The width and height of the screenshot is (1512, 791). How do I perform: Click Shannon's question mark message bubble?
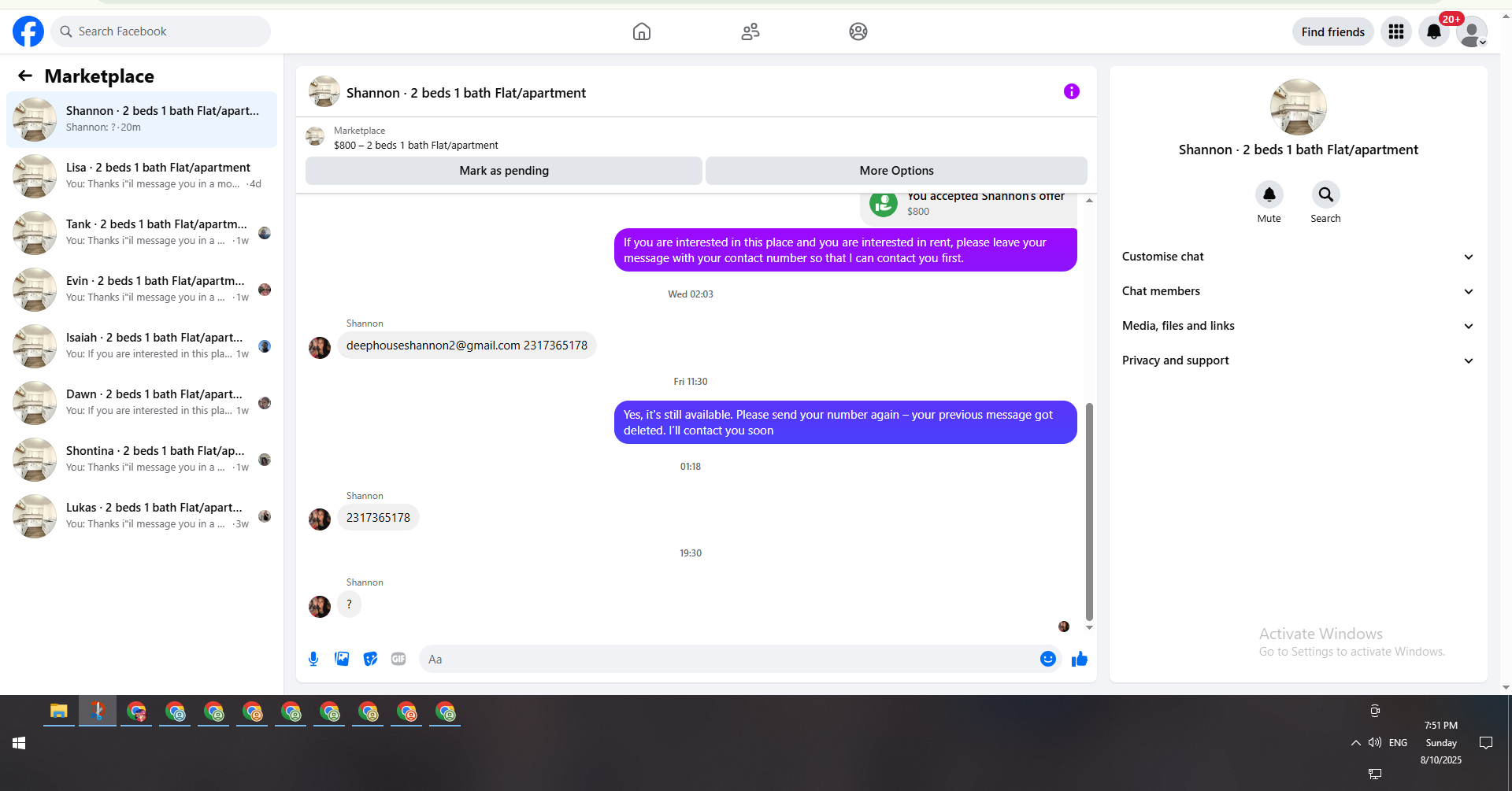pos(349,604)
